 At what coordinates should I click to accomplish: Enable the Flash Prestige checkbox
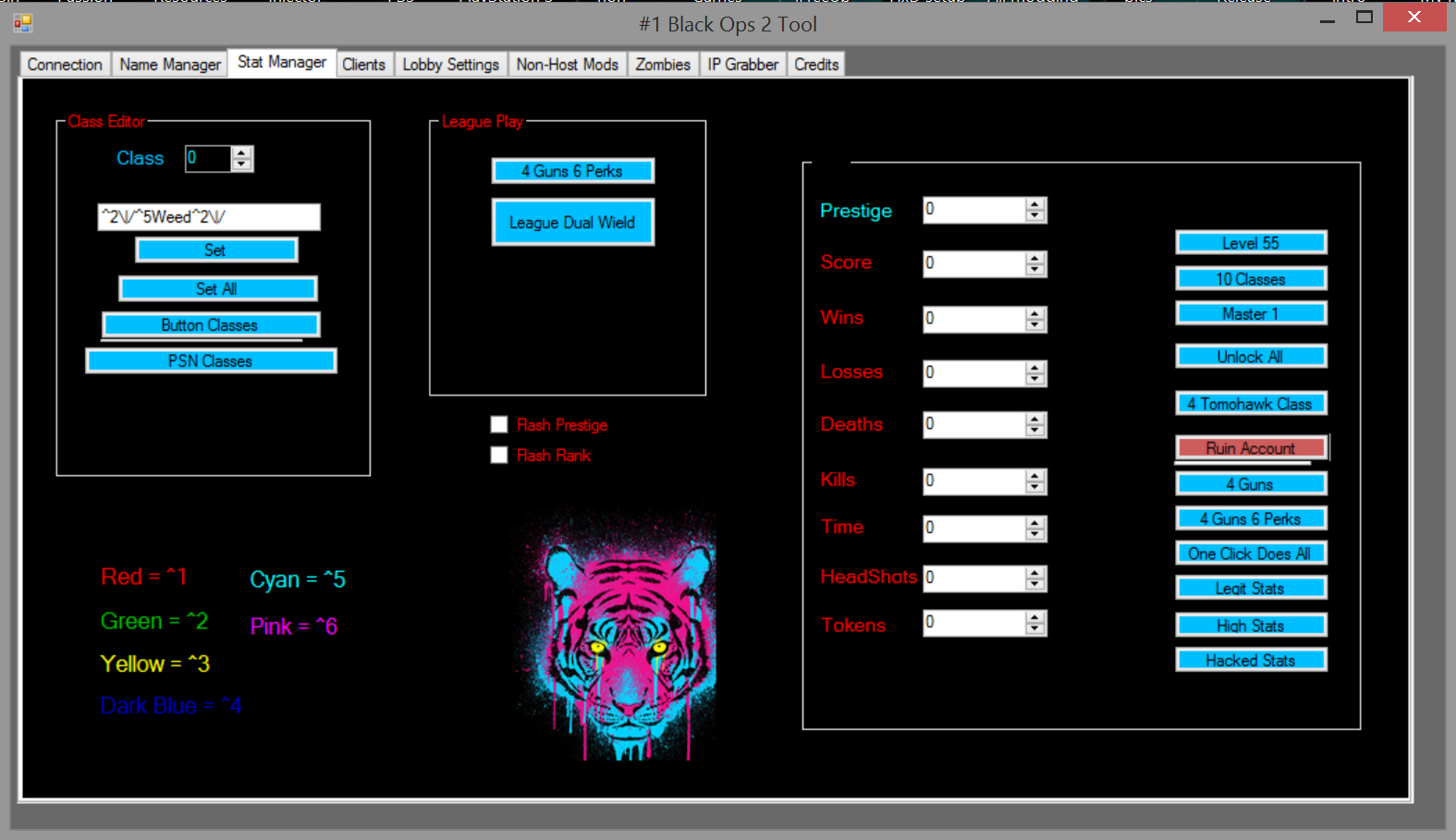click(x=499, y=424)
